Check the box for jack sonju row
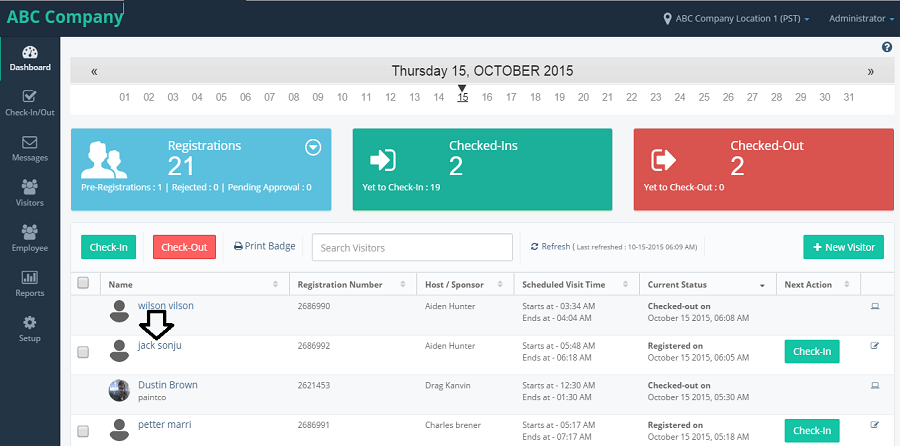The width and height of the screenshot is (900, 446). click(x=83, y=352)
